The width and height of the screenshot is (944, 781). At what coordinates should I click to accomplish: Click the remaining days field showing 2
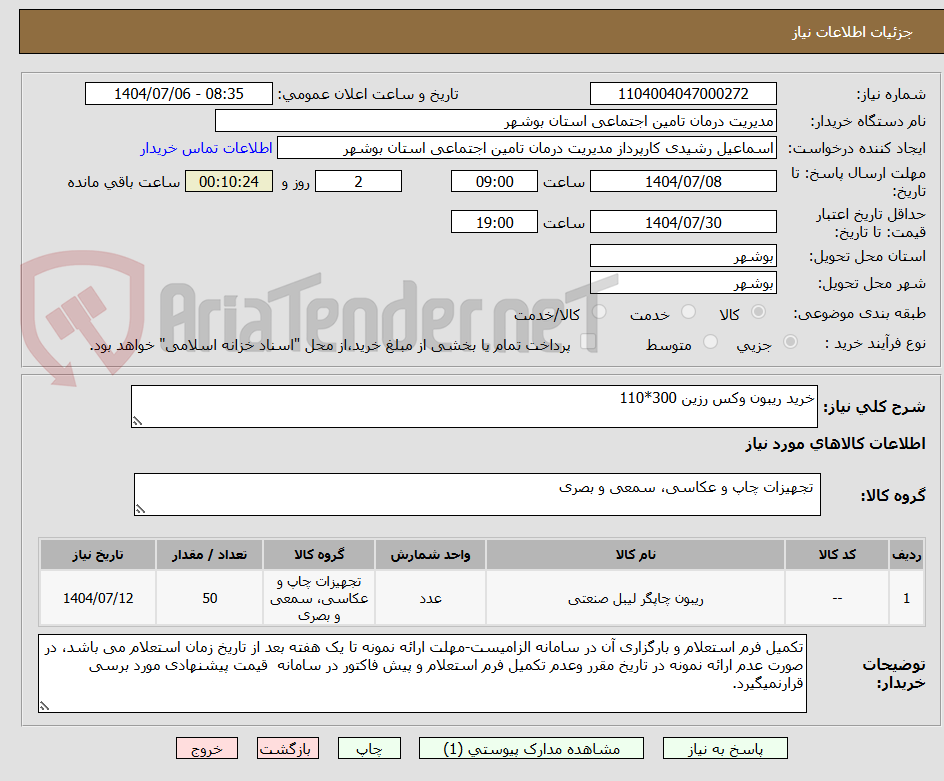click(x=358, y=181)
